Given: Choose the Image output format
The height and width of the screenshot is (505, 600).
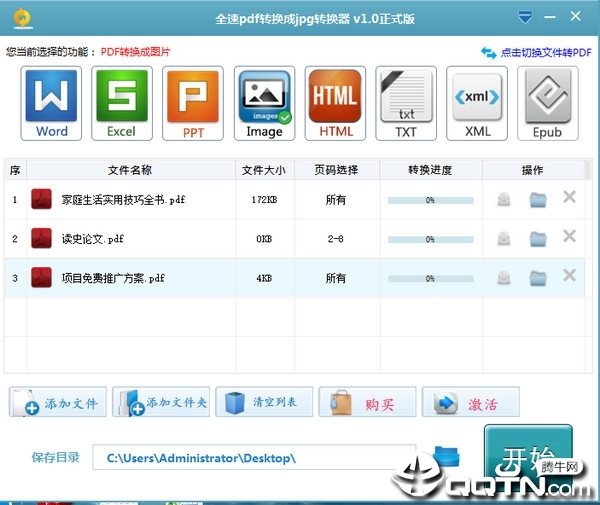Looking at the screenshot, I should point(264,103).
